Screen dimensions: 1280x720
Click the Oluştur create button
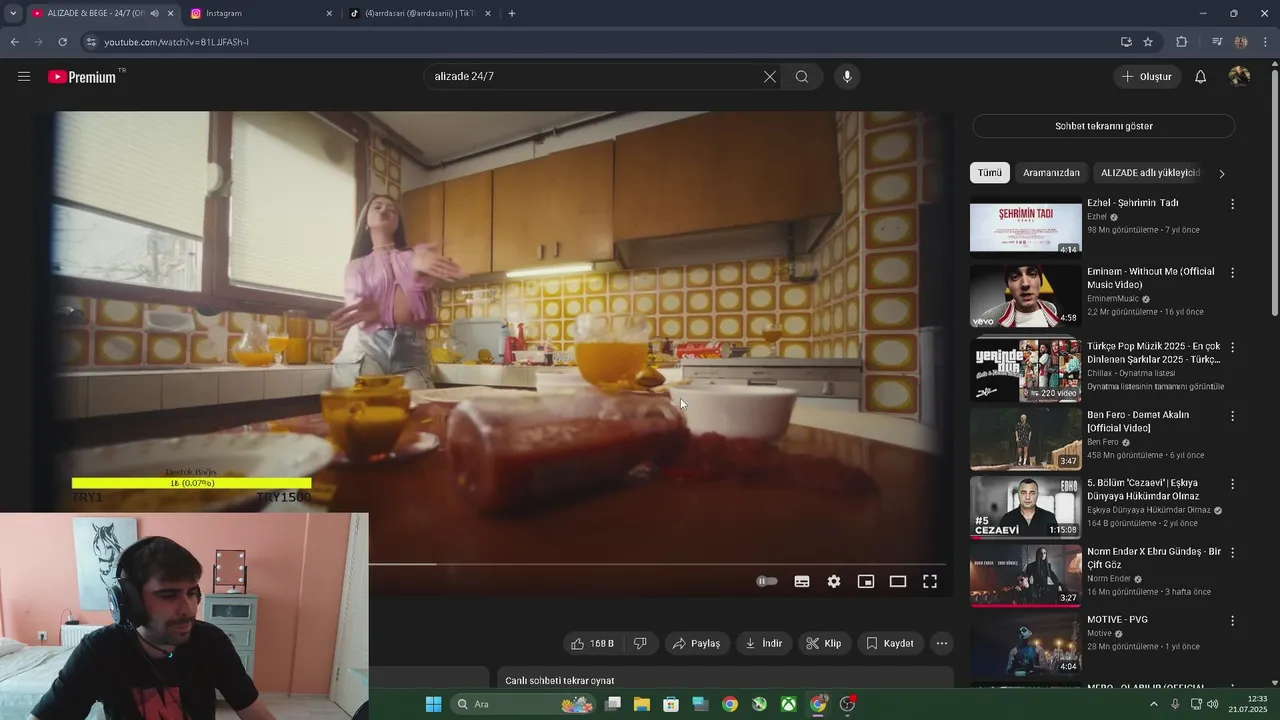[1146, 77]
